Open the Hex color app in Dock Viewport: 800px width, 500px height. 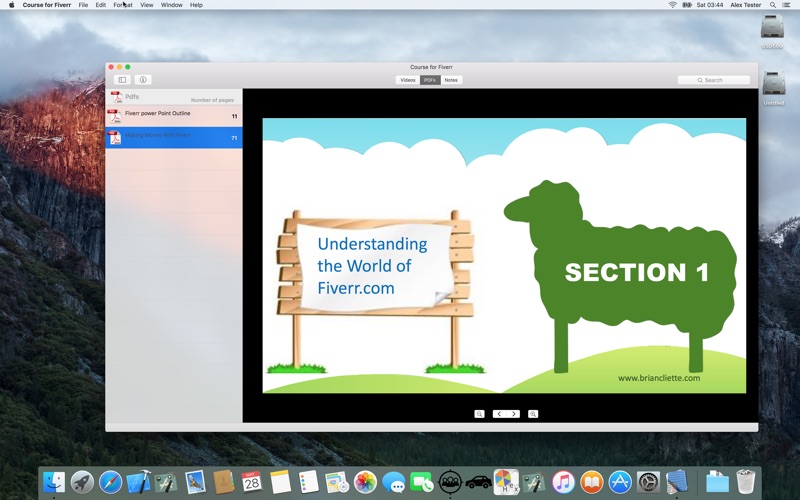click(x=506, y=482)
